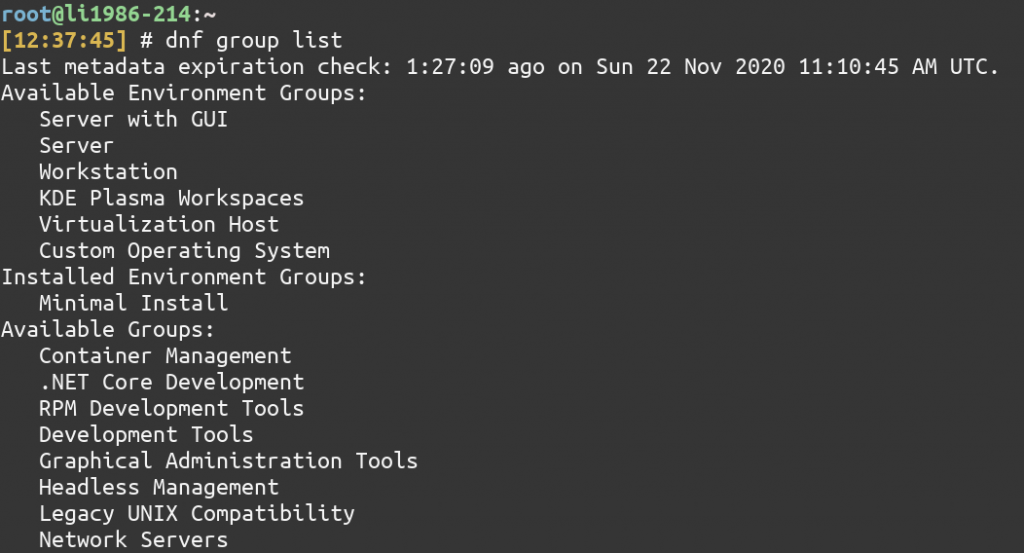This screenshot has width=1024, height=553.
Task: Click the timestamp [12:37:45]
Action: (64, 40)
